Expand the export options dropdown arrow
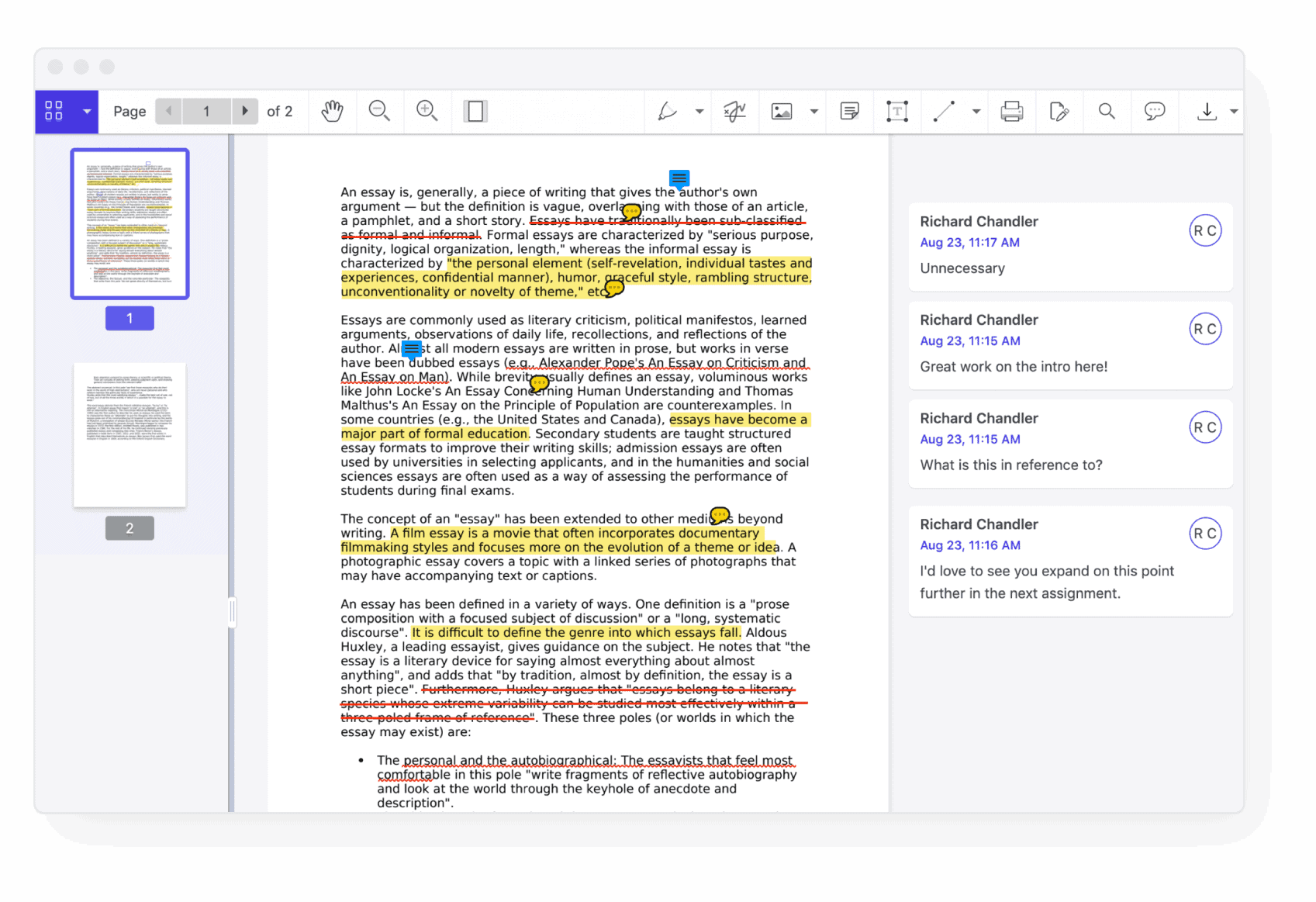 pyautogui.click(x=1234, y=111)
